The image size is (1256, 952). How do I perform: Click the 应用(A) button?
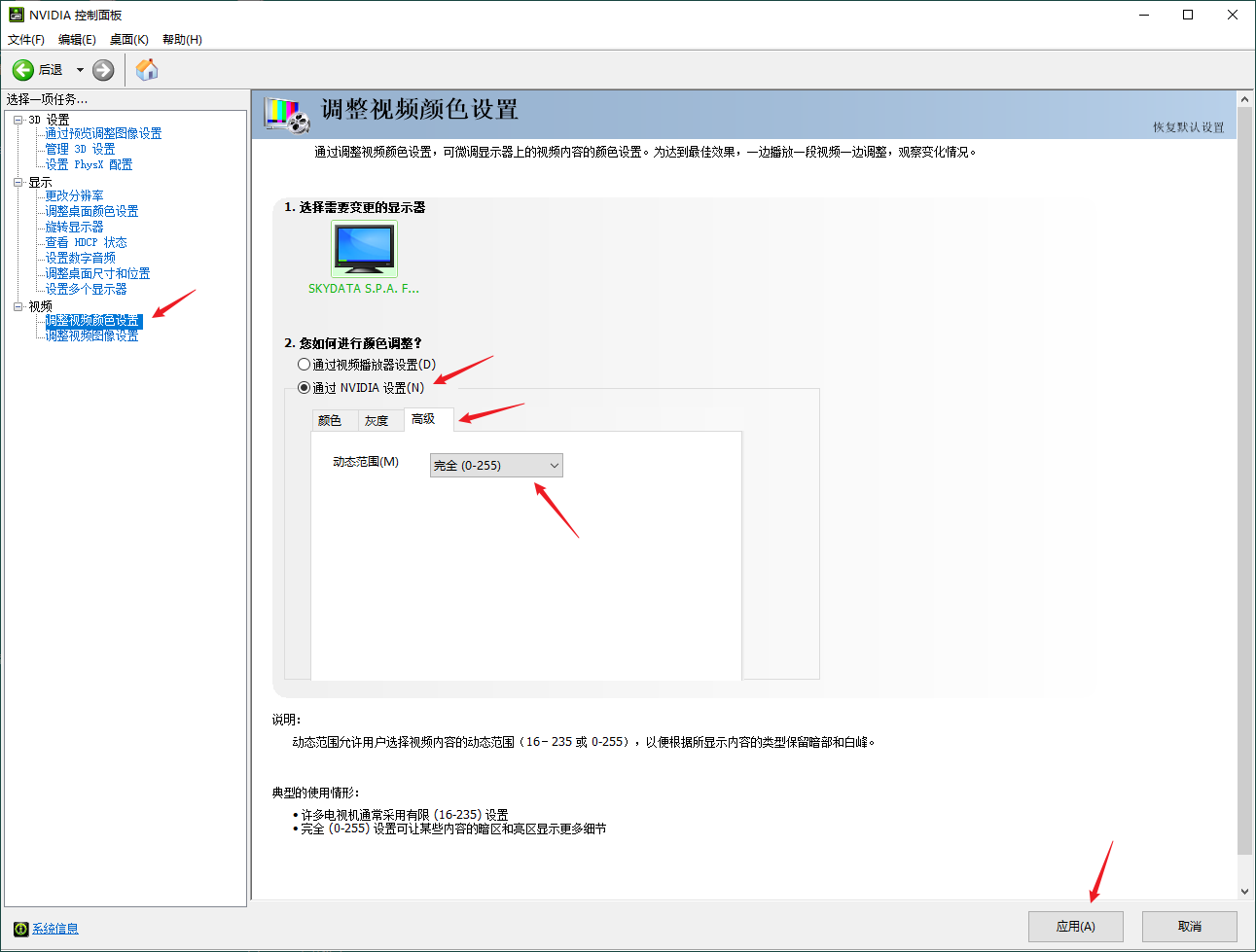pos(1076,927)
